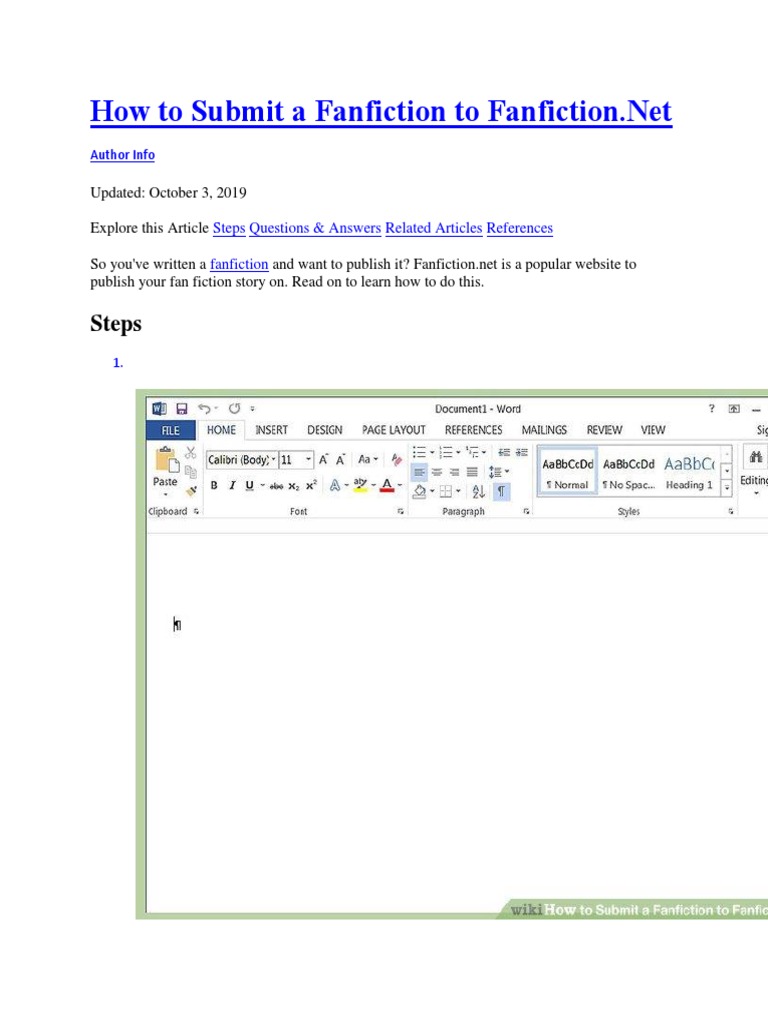Screen dimensions: 768x1024
Task: Switch to the REVIEW tab
Action: coord(604,430)
